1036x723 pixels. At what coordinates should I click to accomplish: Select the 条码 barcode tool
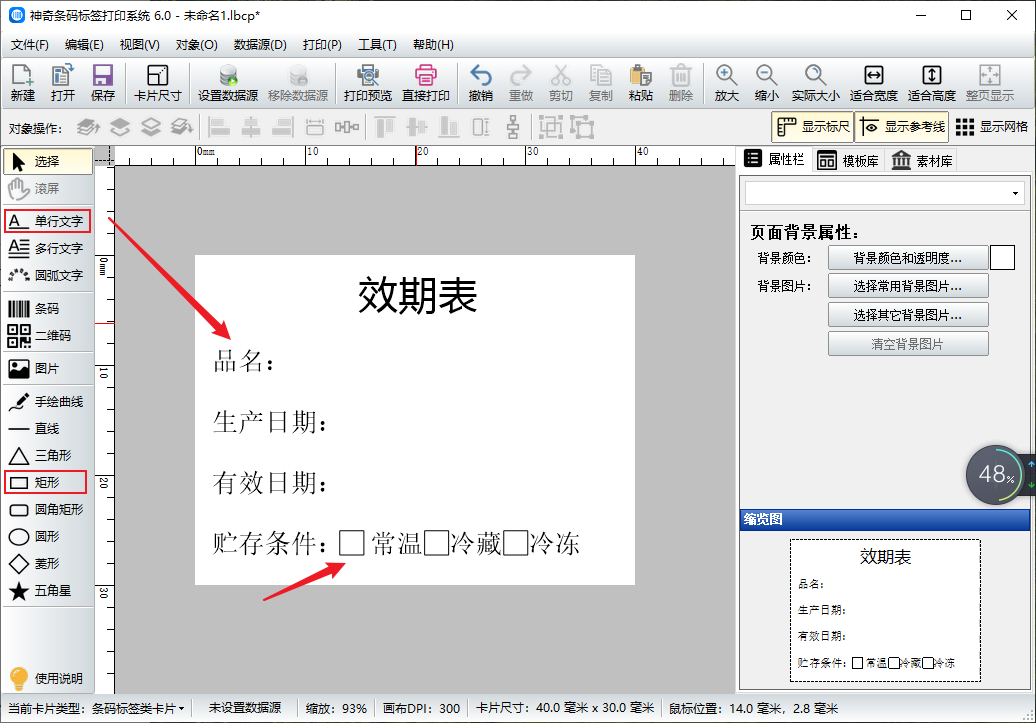tap(47, 309)
